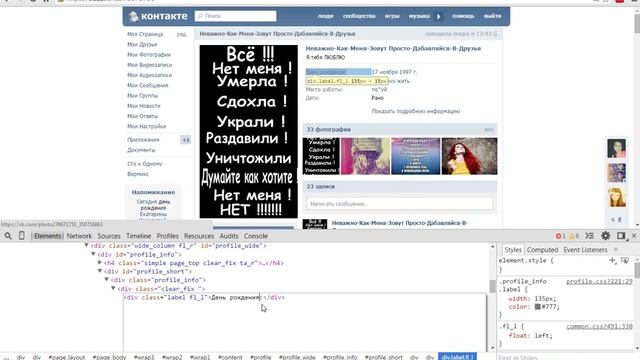Switch to the Sources tab
The width and height of the screenshot is (640, 360).
[x=109, y=236]
